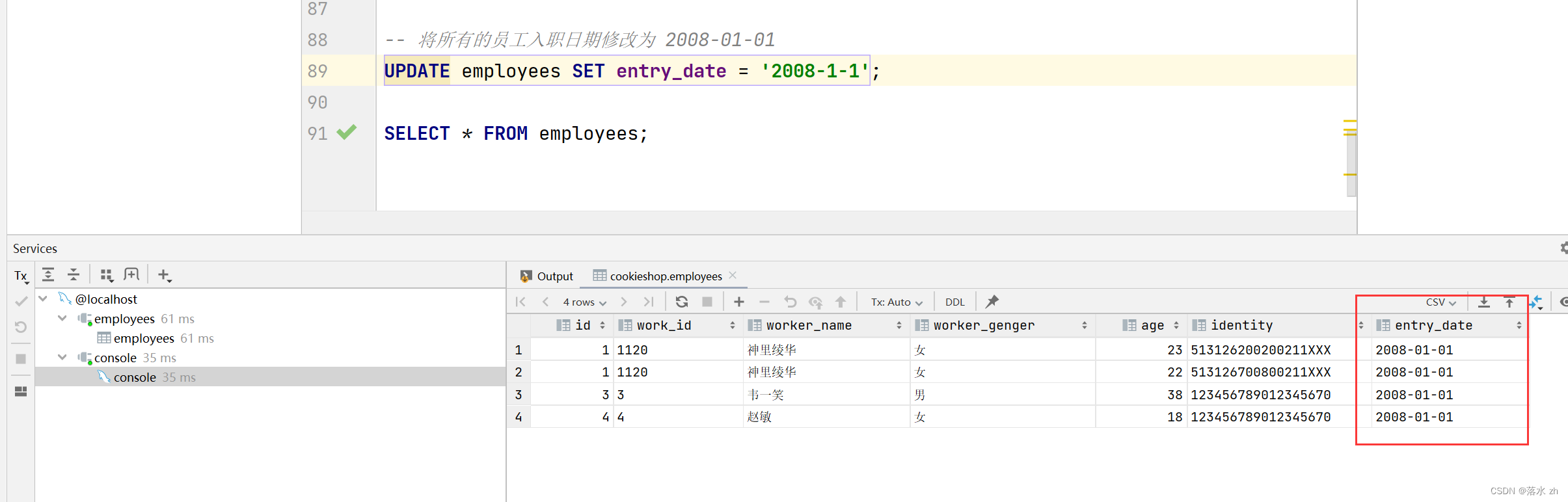Screen dimensions: 1568x502
Task: Click the age cell 38
Action: pos(1141,395)
